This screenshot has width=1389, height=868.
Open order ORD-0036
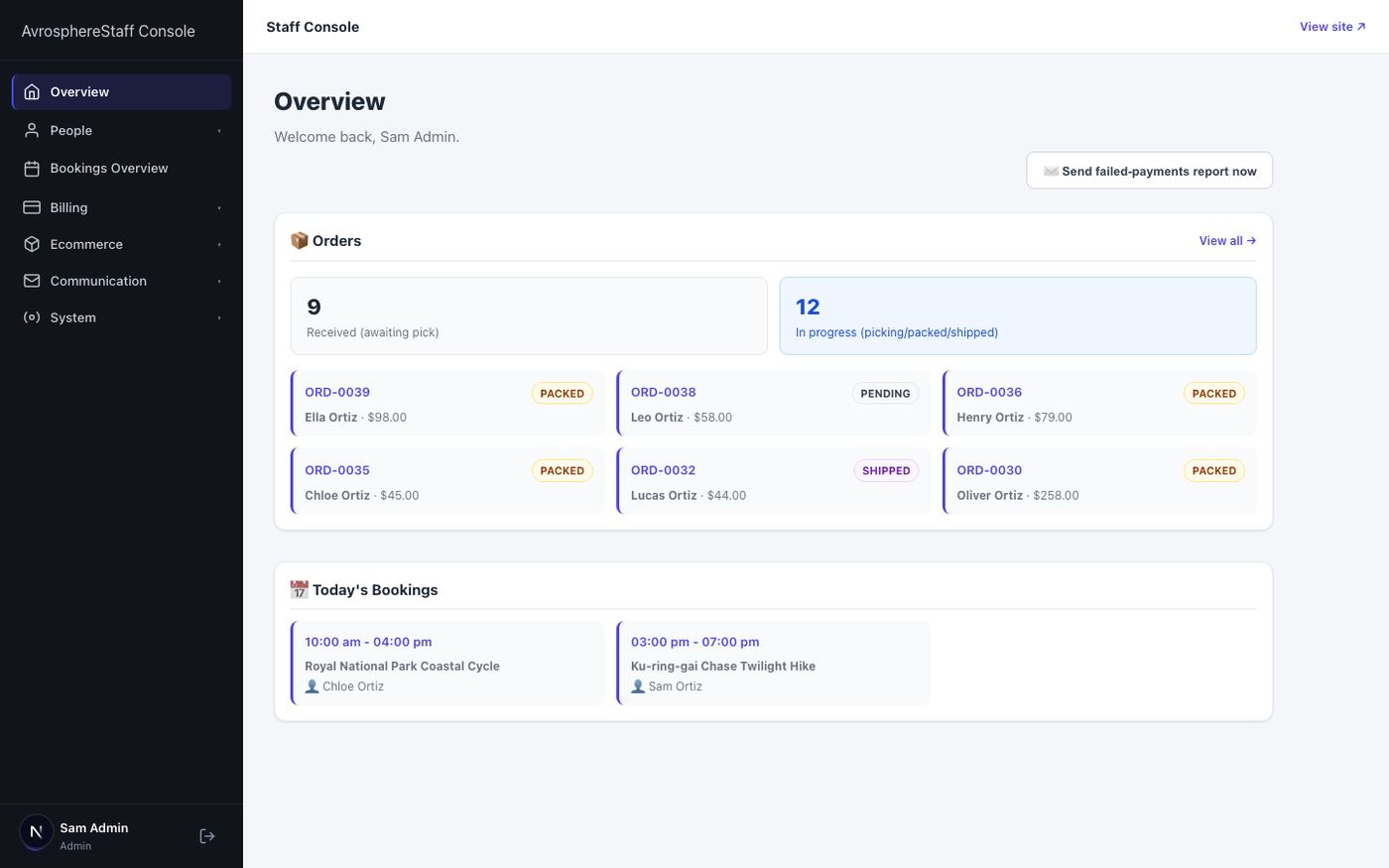point(989,392)
